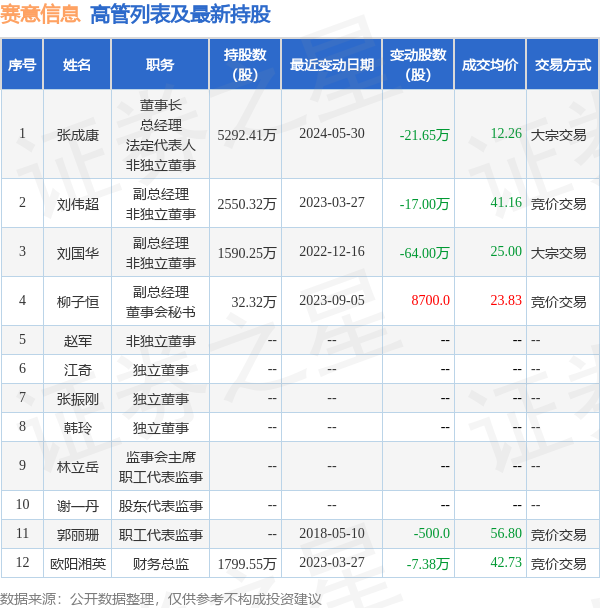Select the name 韩玲
The image size is (600, 608).
pos(78,428)
